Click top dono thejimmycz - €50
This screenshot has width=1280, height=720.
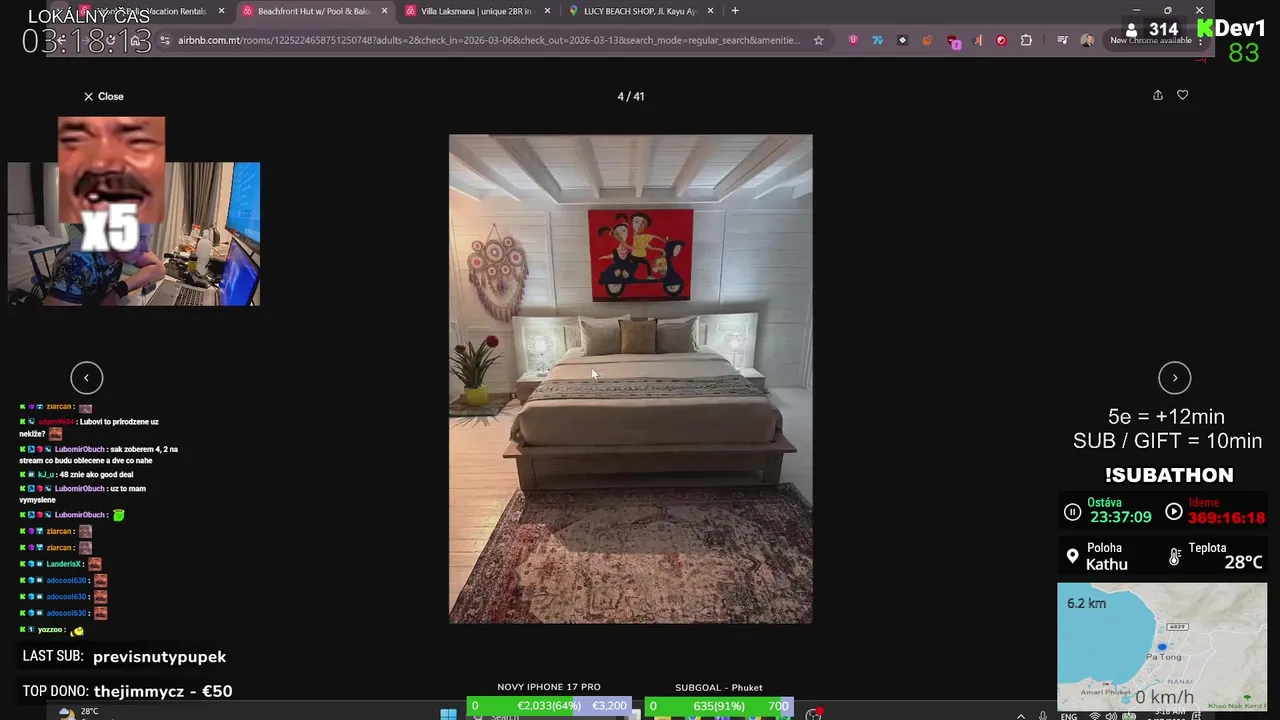(163, 691)
